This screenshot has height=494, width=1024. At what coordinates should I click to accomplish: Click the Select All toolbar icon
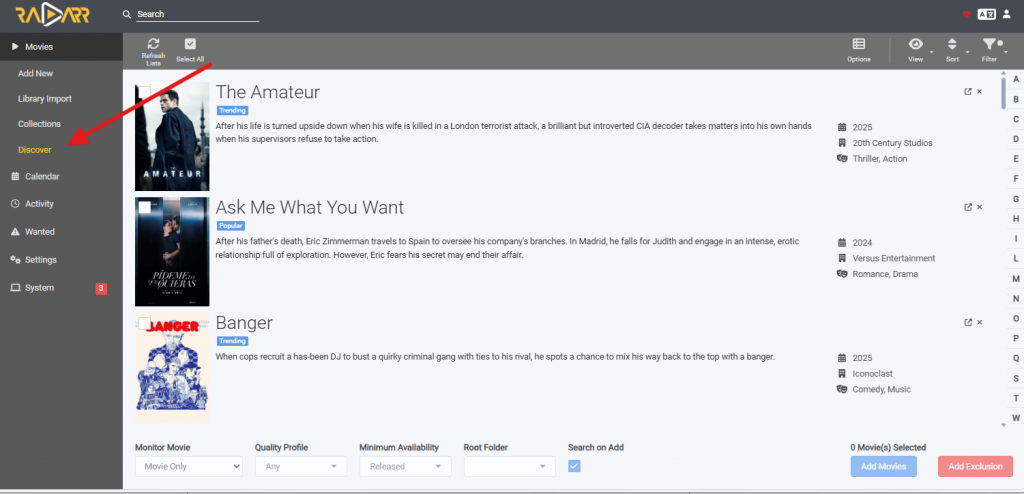click(x=190, y=44)
